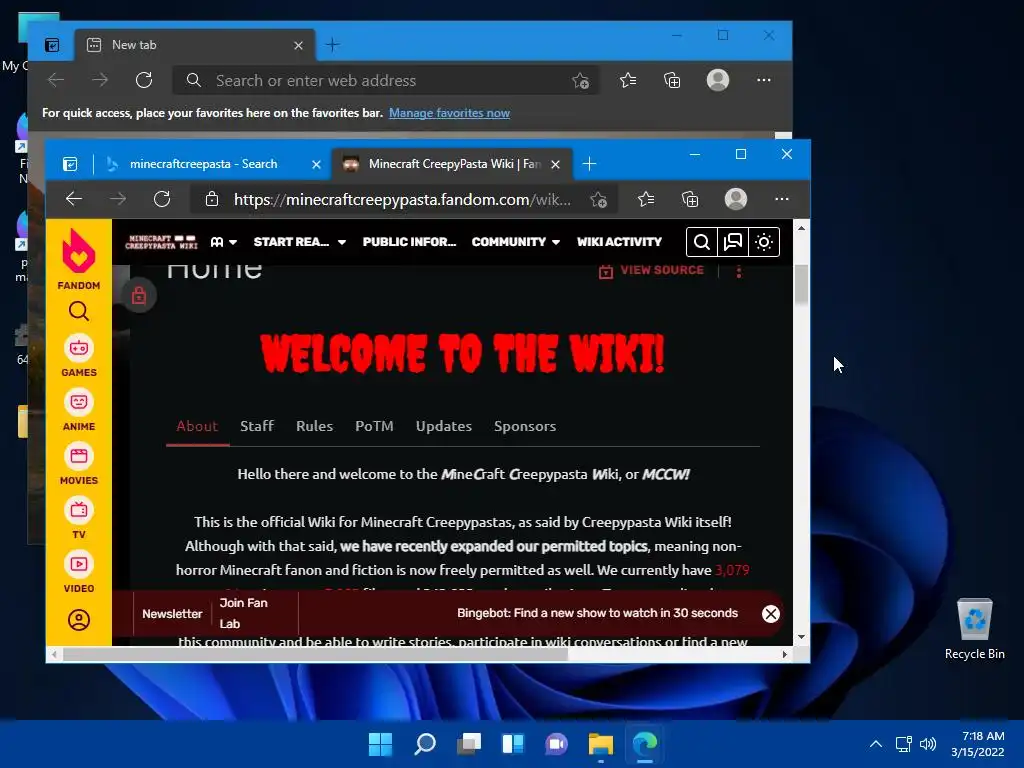Click the Fandom flame logo in the sidebar
The width and height of the screenshot is (1024, 768).
point(79,251)
